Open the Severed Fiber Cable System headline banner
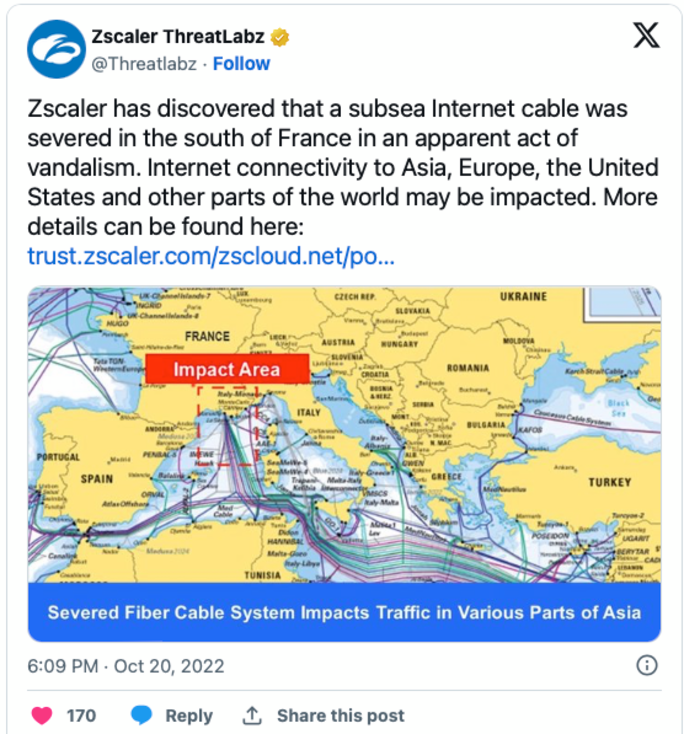The image size is (684, 734). tap(344, 612)
